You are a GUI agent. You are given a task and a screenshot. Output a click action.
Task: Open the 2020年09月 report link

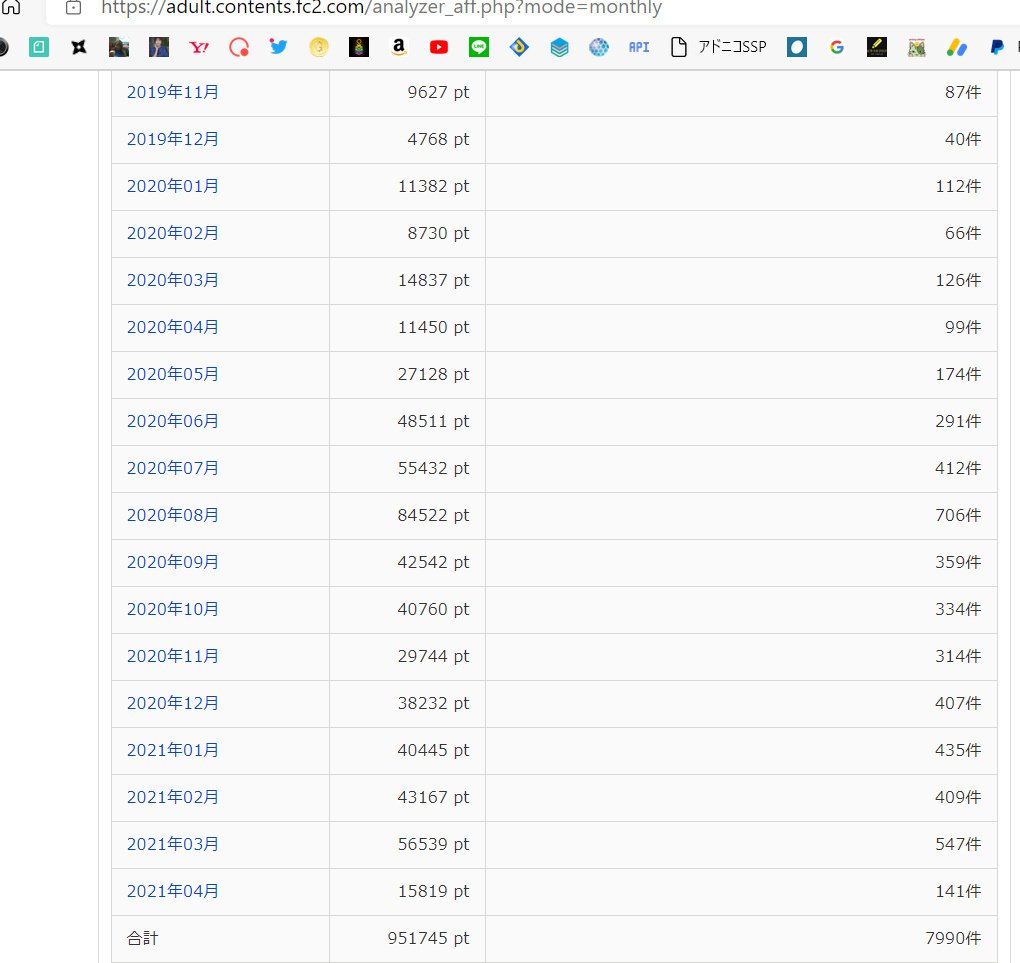(x=172, y=562)
